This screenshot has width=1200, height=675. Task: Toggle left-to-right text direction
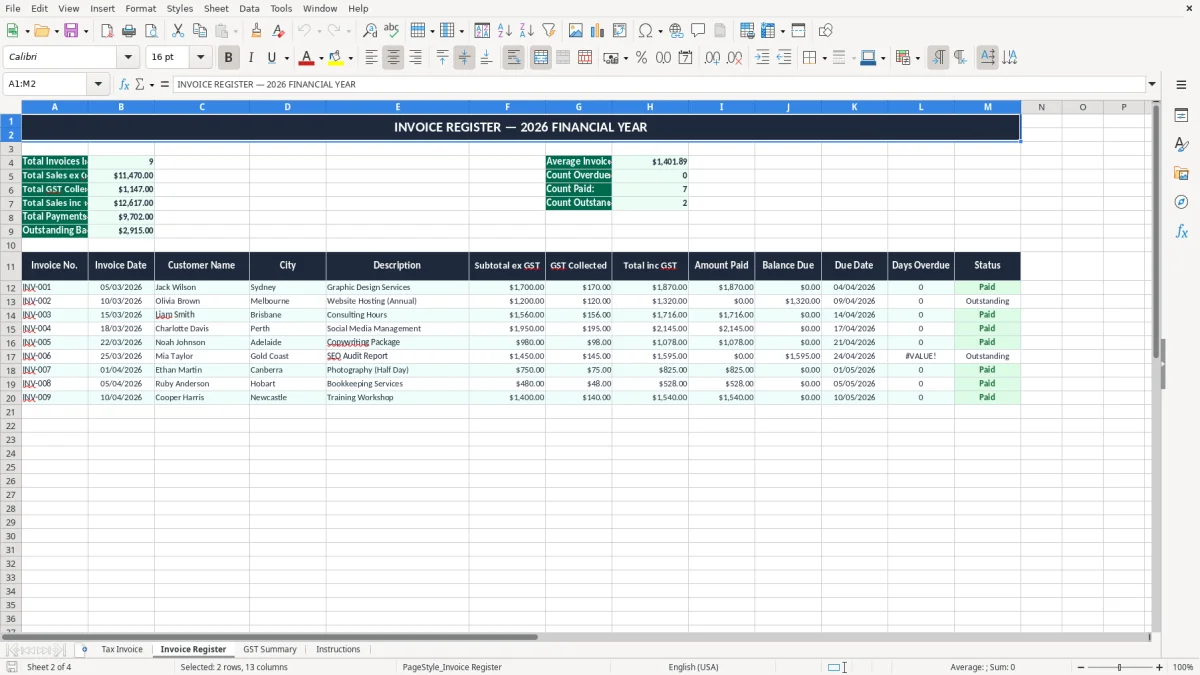[x=938, y=58]
